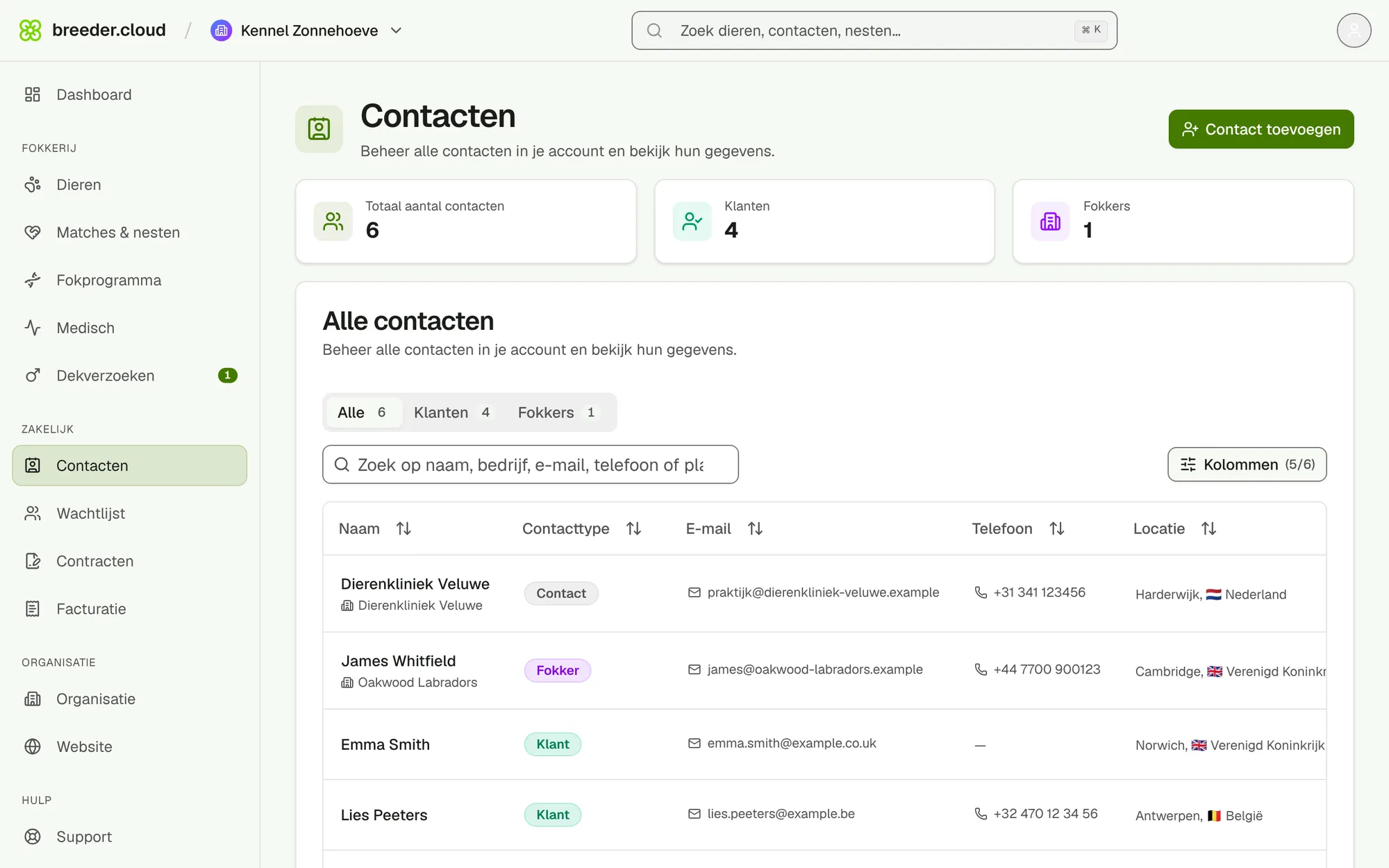Click the Matches & nesten heart icon
The height and width of the screenshot is (868, 1389).
[x=33, y=233]
